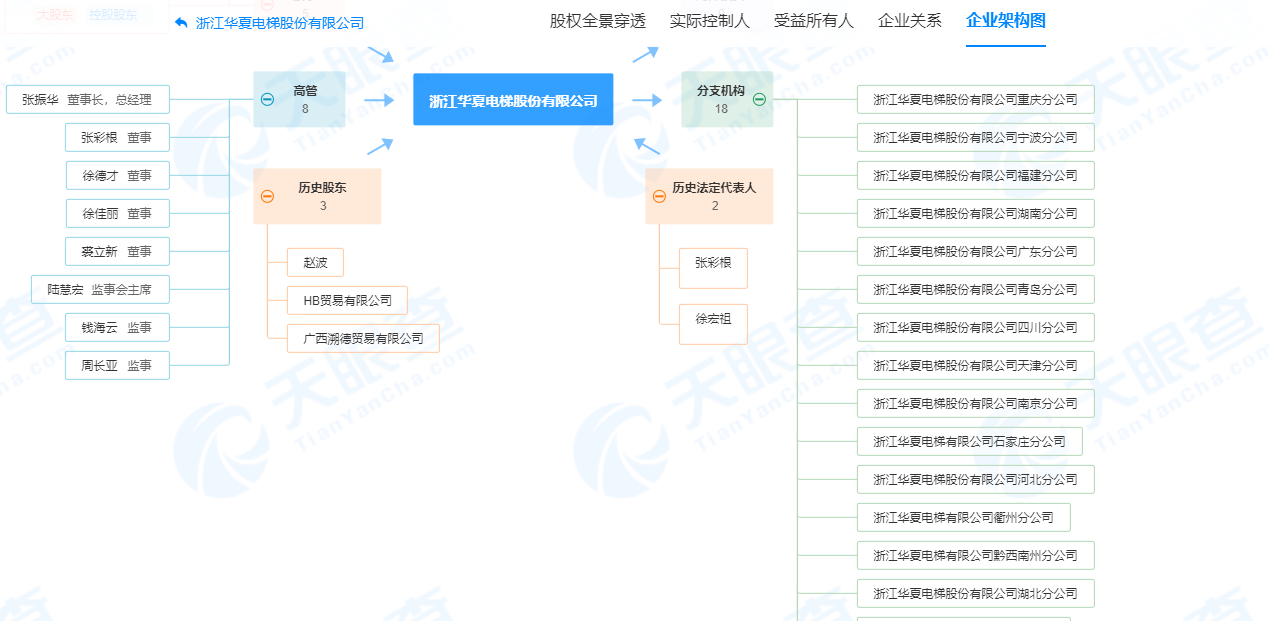The height and width of the screenshot is (621, 1269).
Task: Open the 陆慧宏 监事会主席 node
Action: tap(100, 290)
